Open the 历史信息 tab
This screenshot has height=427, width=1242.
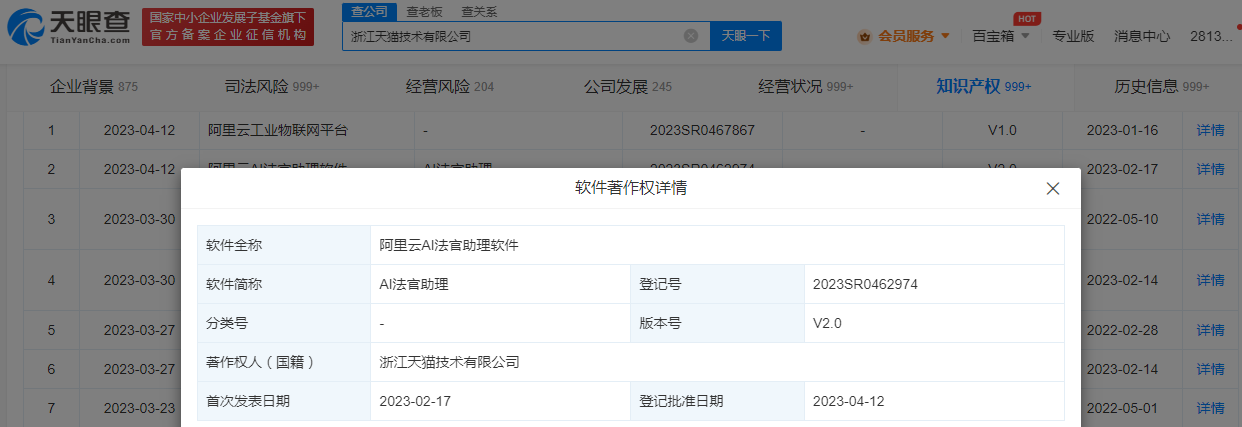[1162, 87]
